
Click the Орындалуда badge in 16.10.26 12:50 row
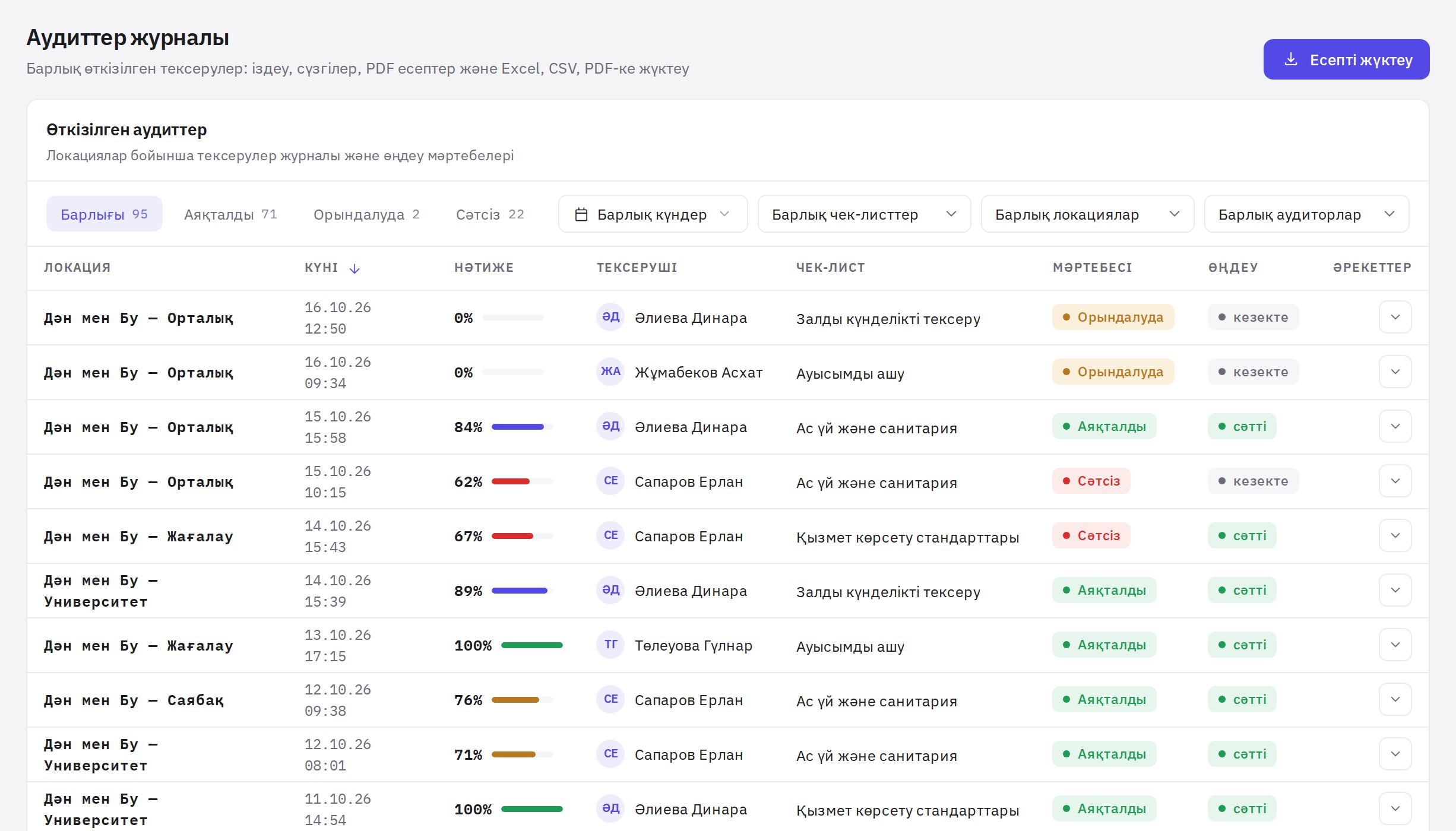(1113, 317)
